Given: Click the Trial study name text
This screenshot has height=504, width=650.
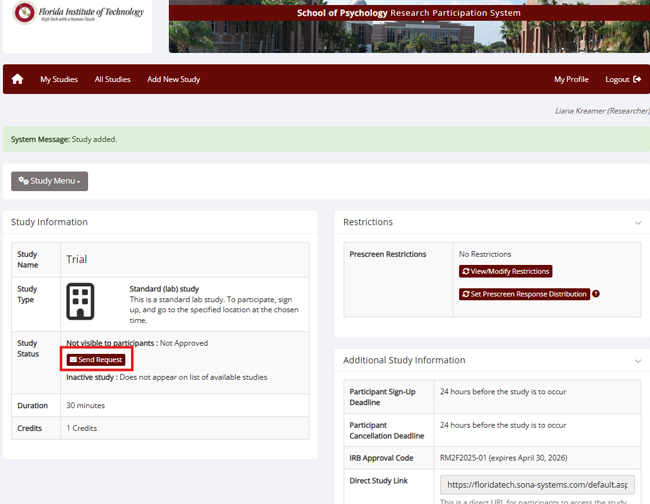Looking at the screenshot, I should tap(77, 259).
